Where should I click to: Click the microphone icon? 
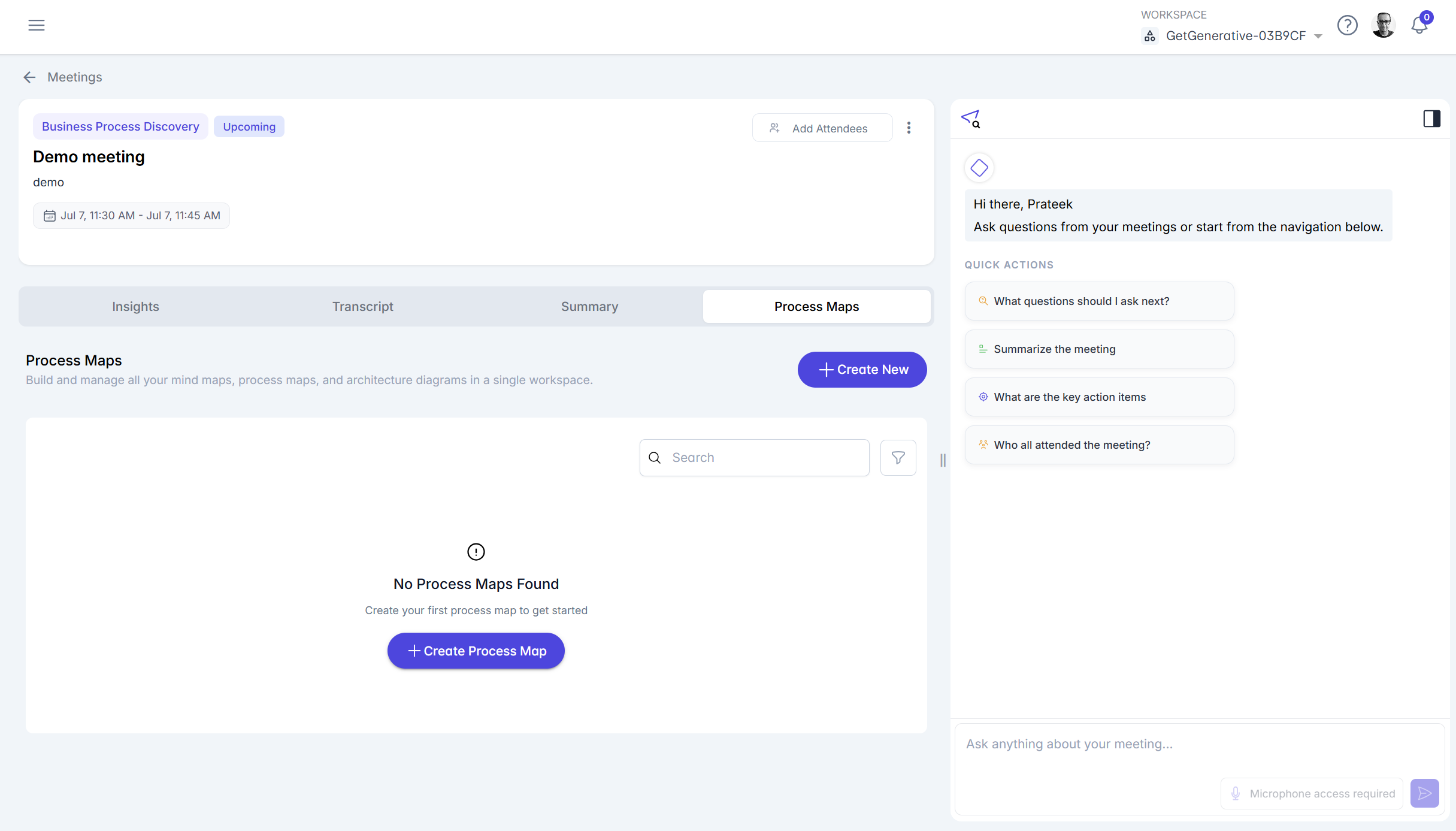click(1236, 794)
